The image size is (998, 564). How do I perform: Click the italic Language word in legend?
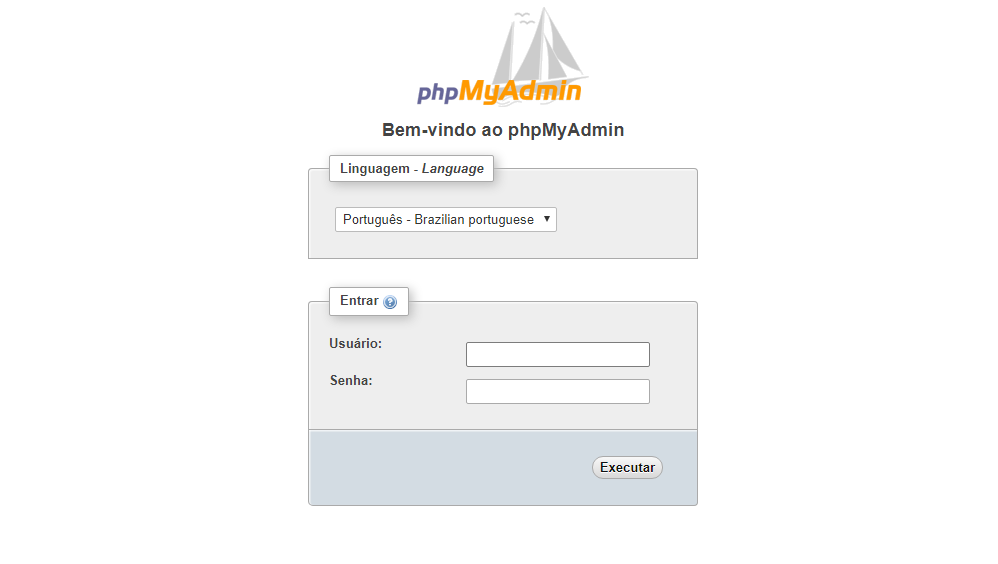pyautogui.click(x=453, y=169)
